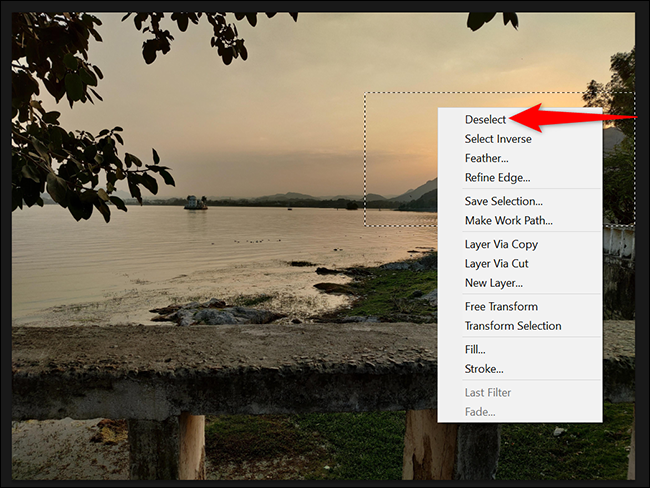Screen dimensions: 650x488
Task: Pick Free Transform in the menu
Action: (x=500, y=306)
